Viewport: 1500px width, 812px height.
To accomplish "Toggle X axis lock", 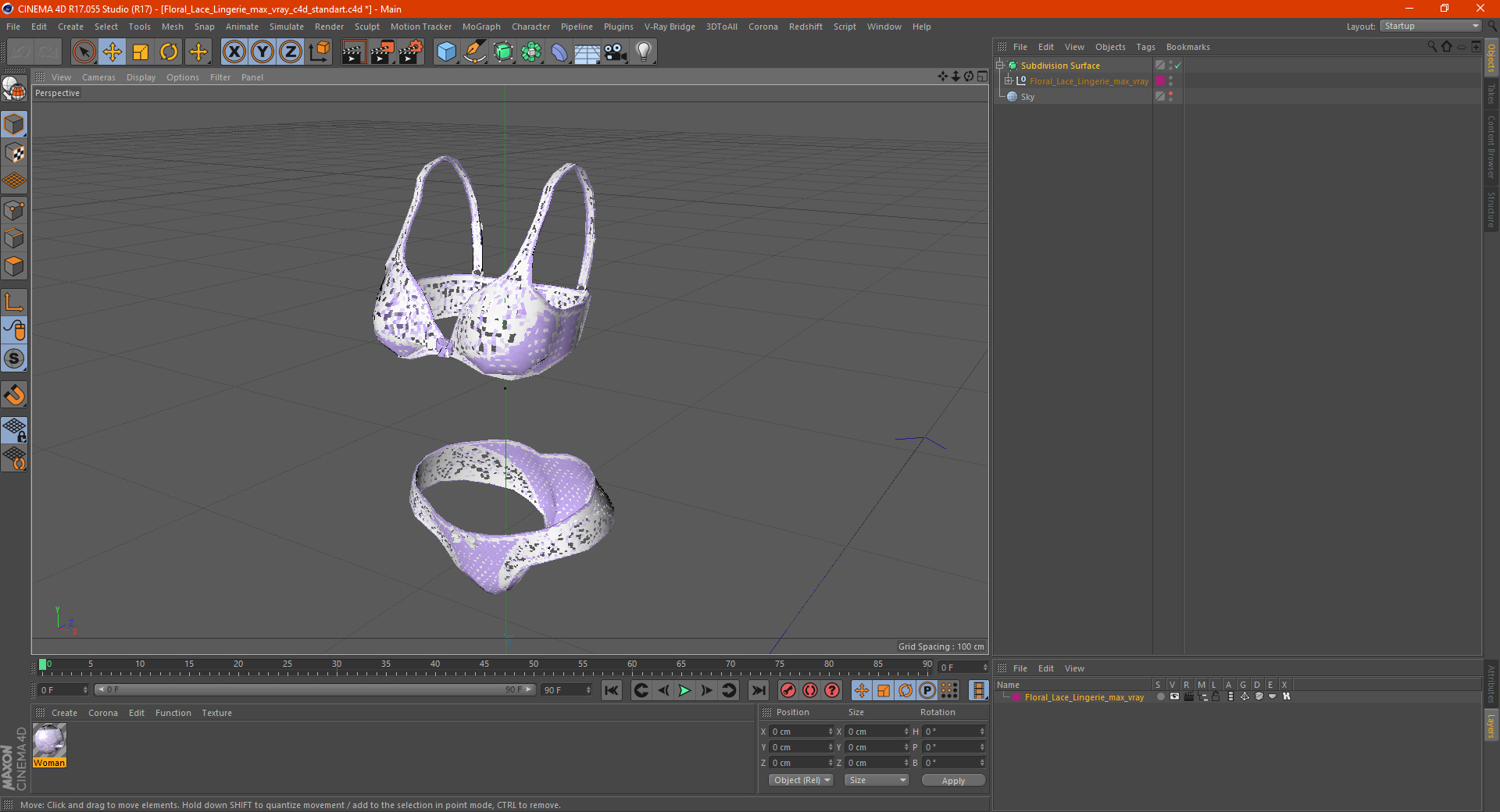I will [234, 52].
